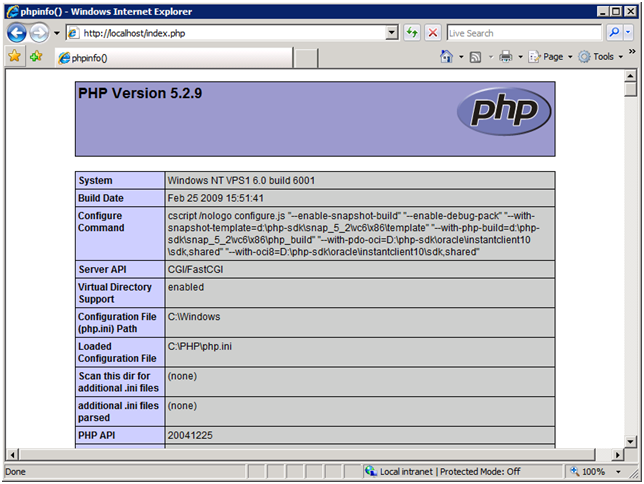The image size is (644, 484).
Task: Click the vertical scrollbar down arrow
Action: [630, 442]
